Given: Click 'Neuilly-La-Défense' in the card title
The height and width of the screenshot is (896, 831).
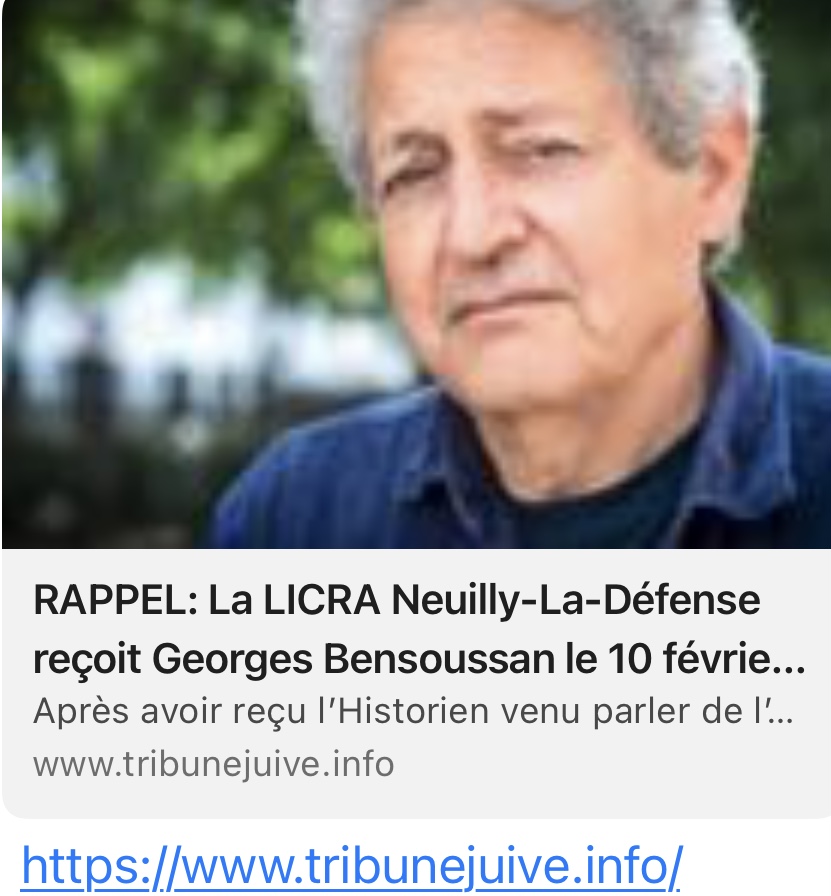Looking at the screenshot, I should coord(576,602).
